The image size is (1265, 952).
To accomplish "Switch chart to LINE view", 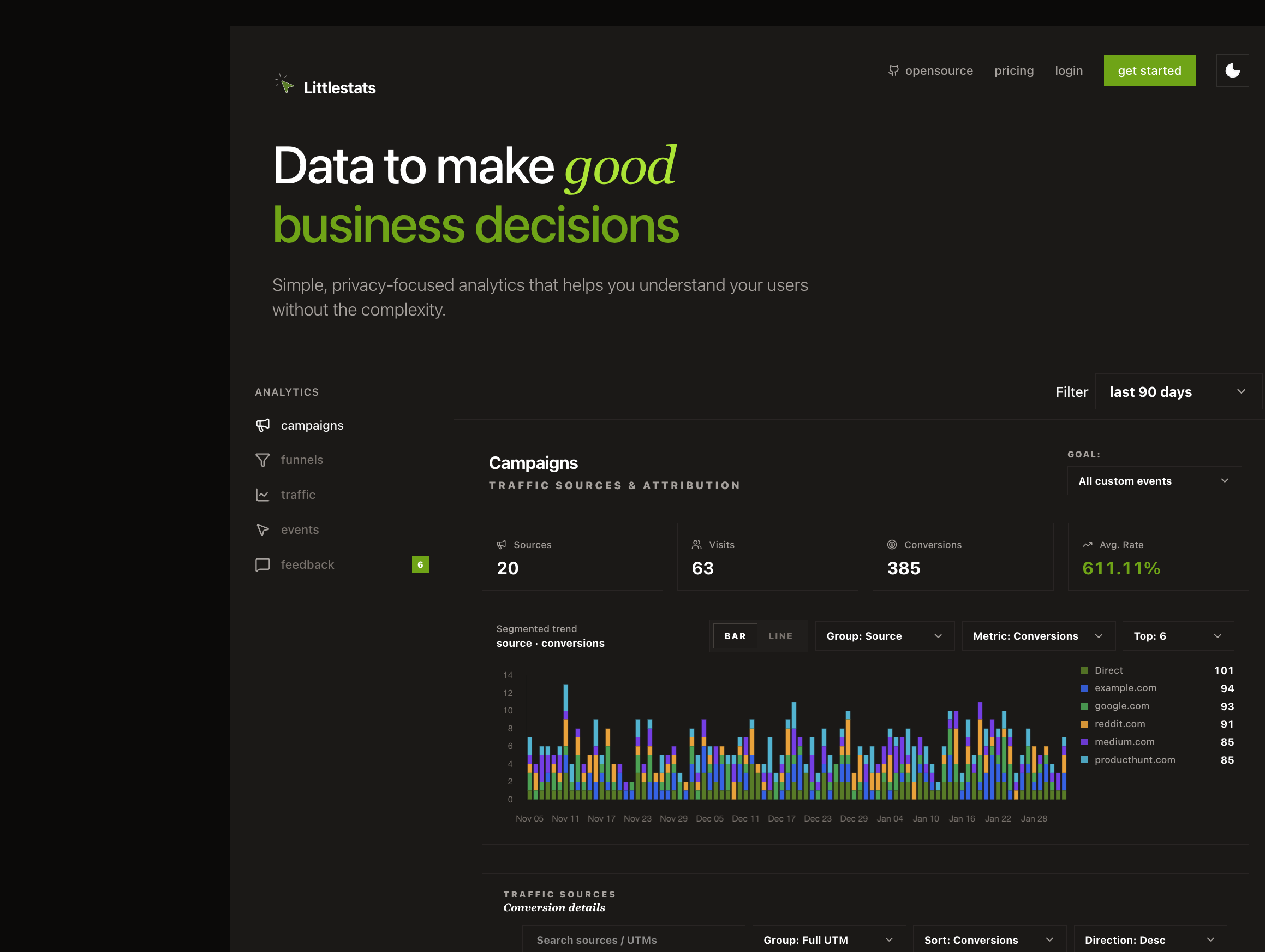I will click(780, 636).
